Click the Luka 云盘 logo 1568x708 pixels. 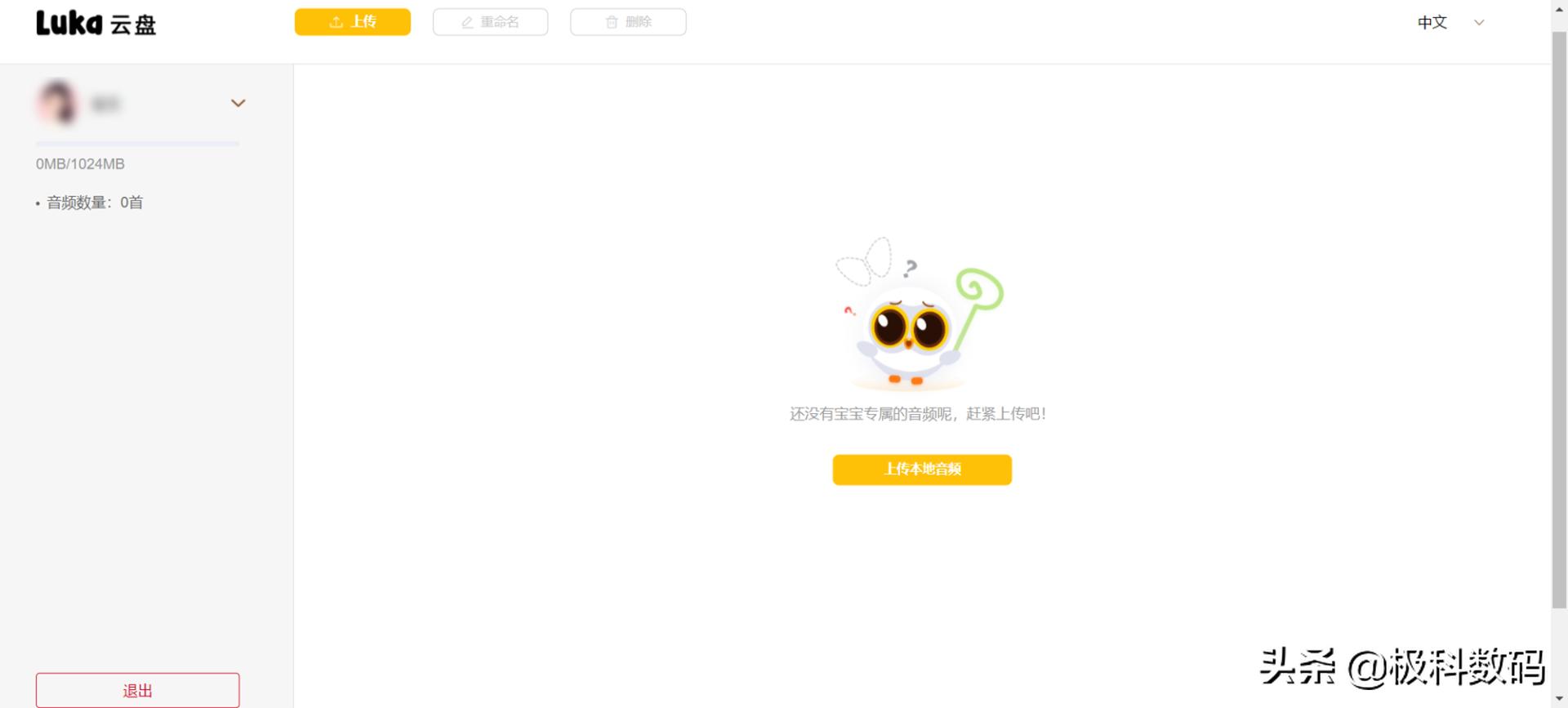coord(96,23)
